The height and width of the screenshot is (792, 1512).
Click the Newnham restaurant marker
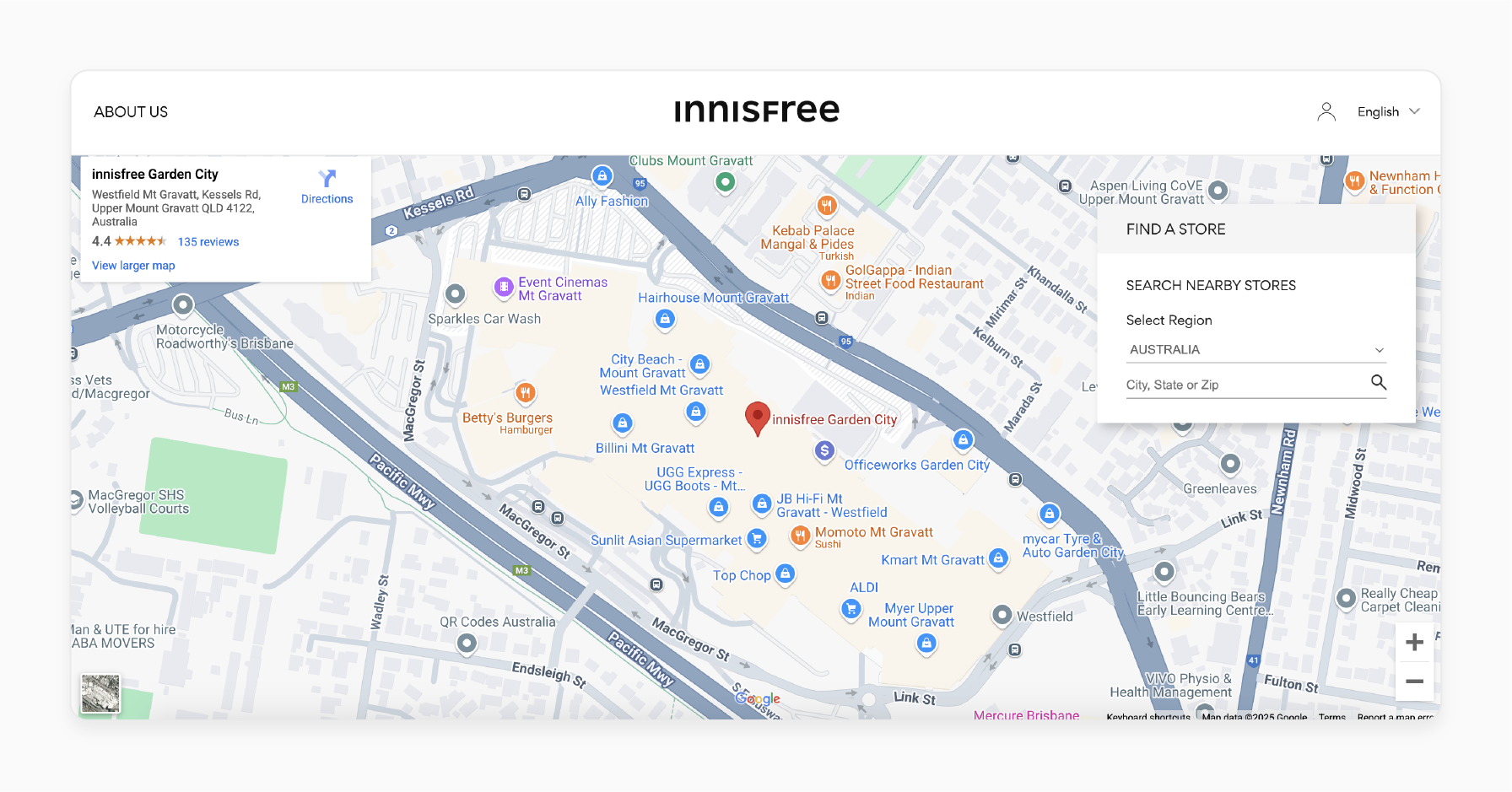[1354, 180]
